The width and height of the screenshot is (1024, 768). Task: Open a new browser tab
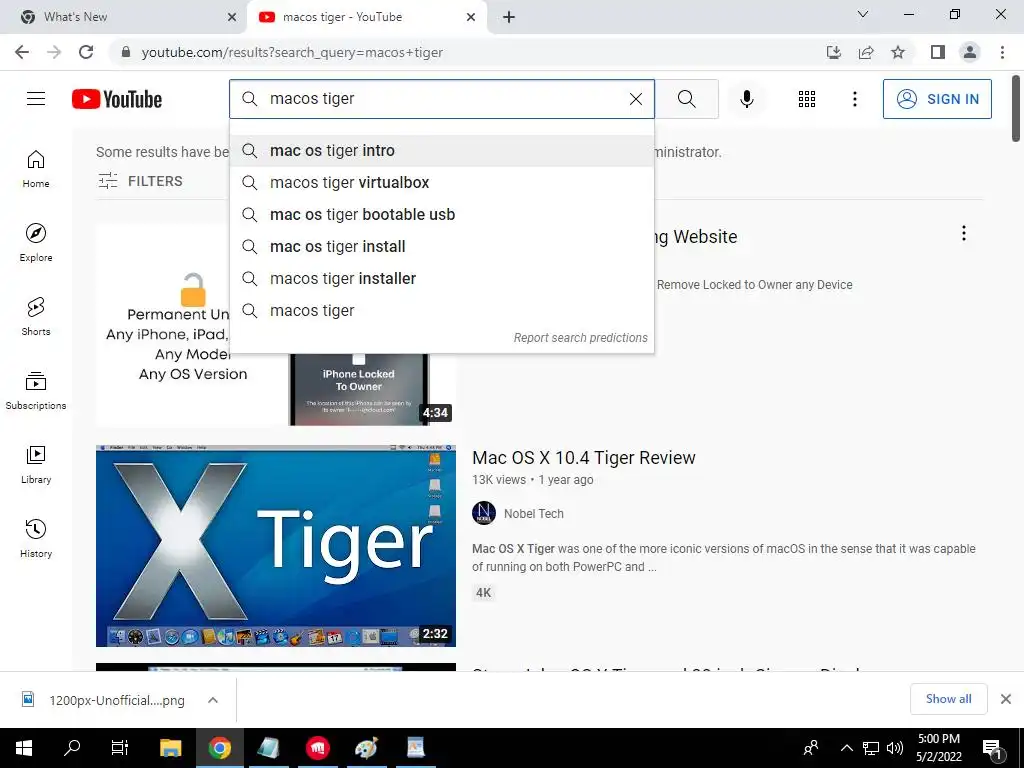pos(509,17)
